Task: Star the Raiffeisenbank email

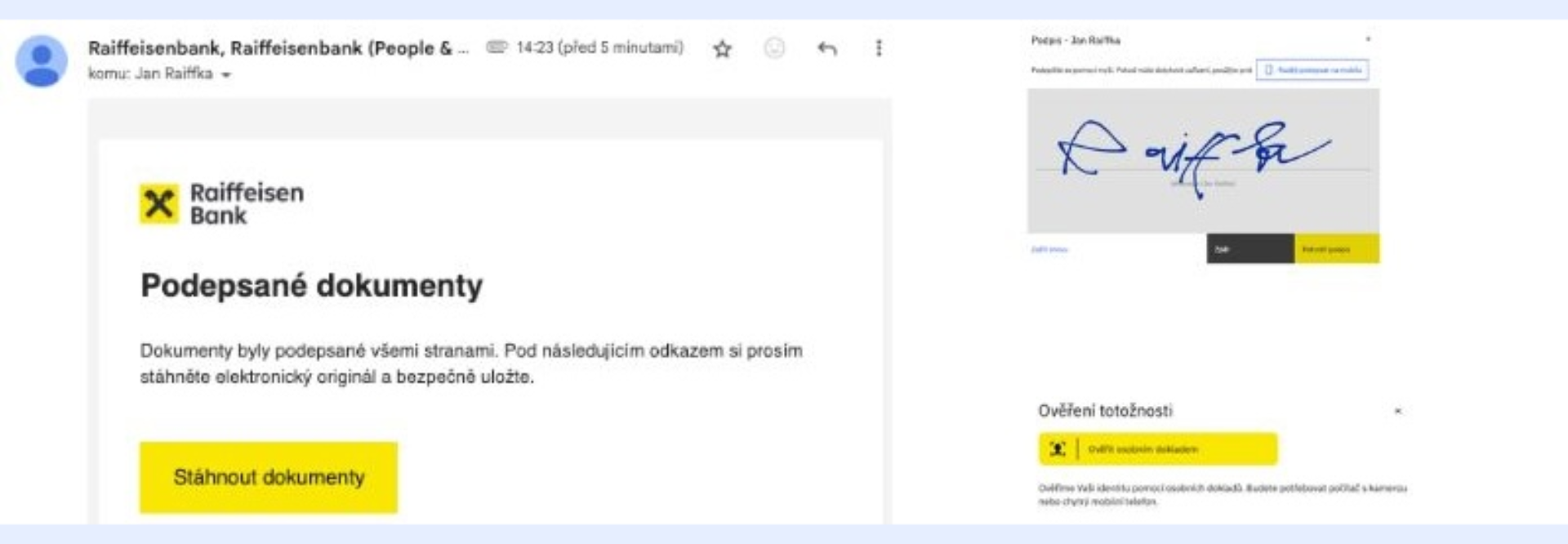Action: pyautogui.click(x=722, y=49)
